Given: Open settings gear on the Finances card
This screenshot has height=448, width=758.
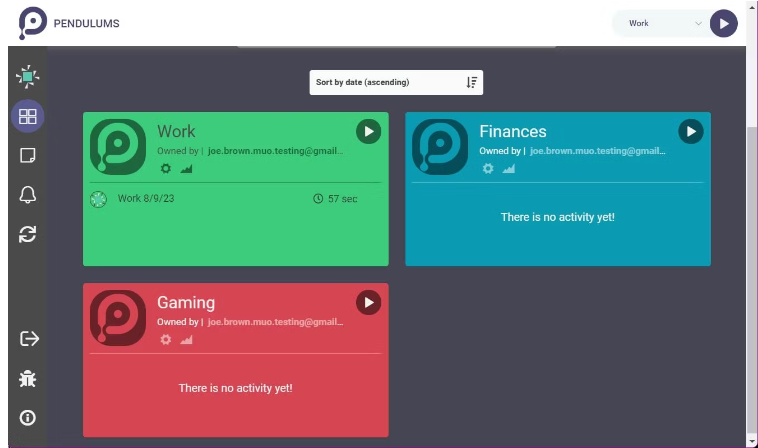Looking at the screenshot, I should point(488,169).
